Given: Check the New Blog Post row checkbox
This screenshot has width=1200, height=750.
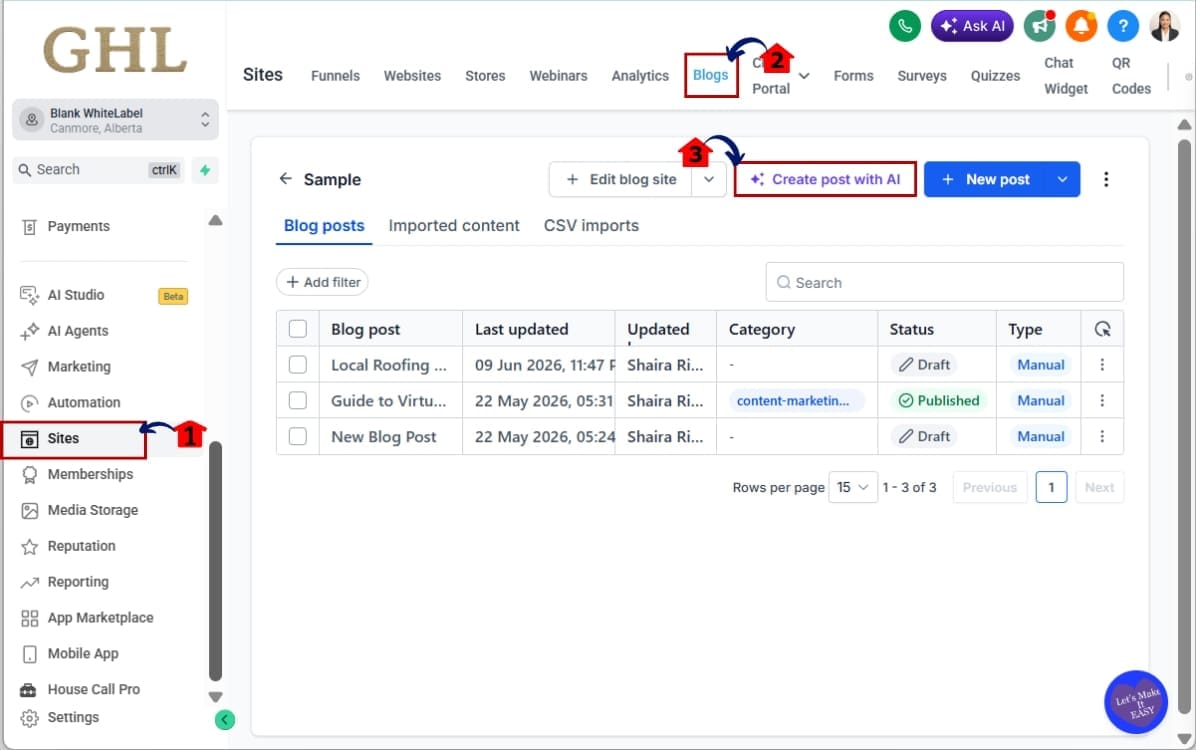Looking at the screenshot, I should click(x=297, y=436).
